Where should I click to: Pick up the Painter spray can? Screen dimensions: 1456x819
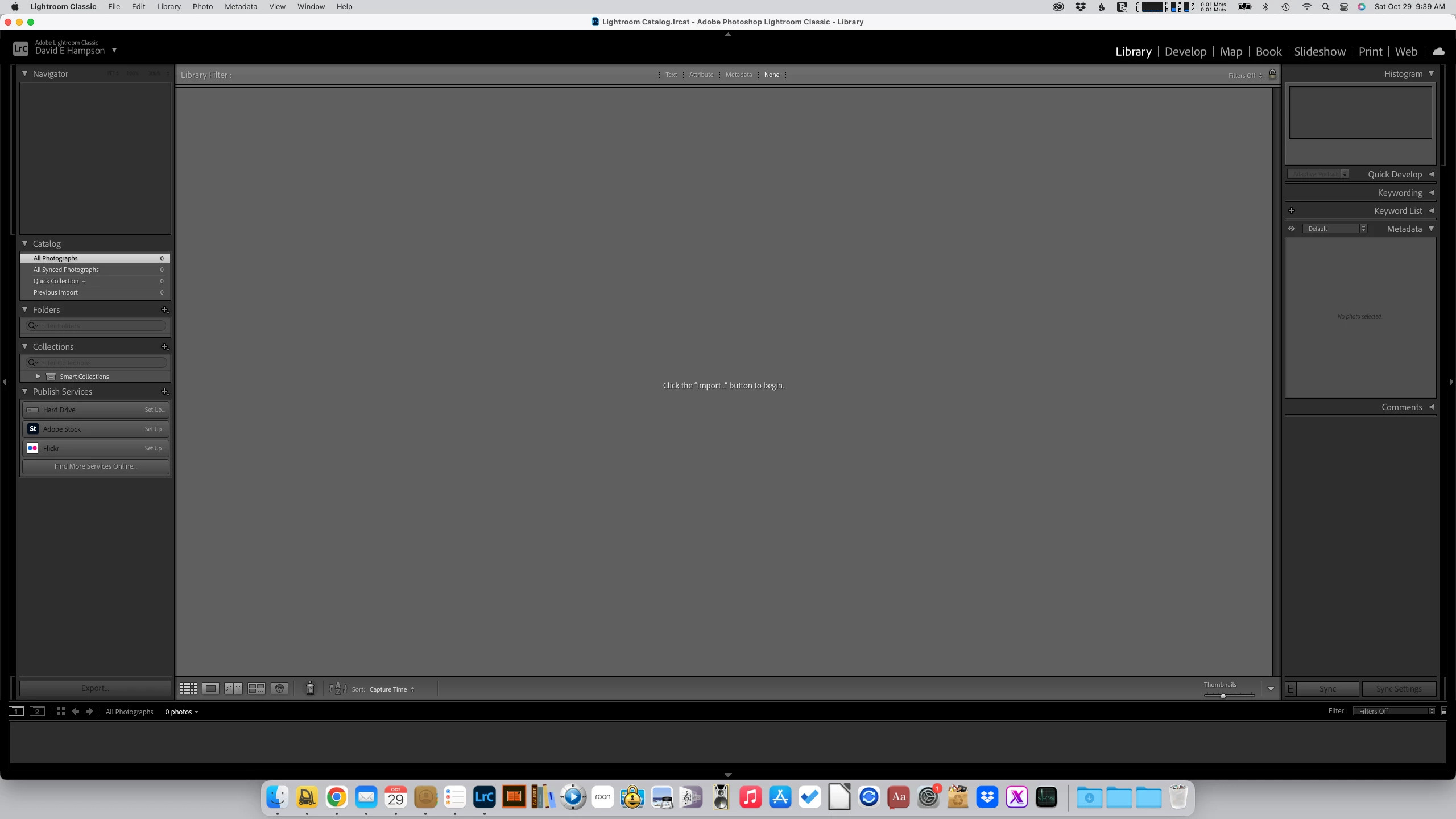tap(310, 689)
